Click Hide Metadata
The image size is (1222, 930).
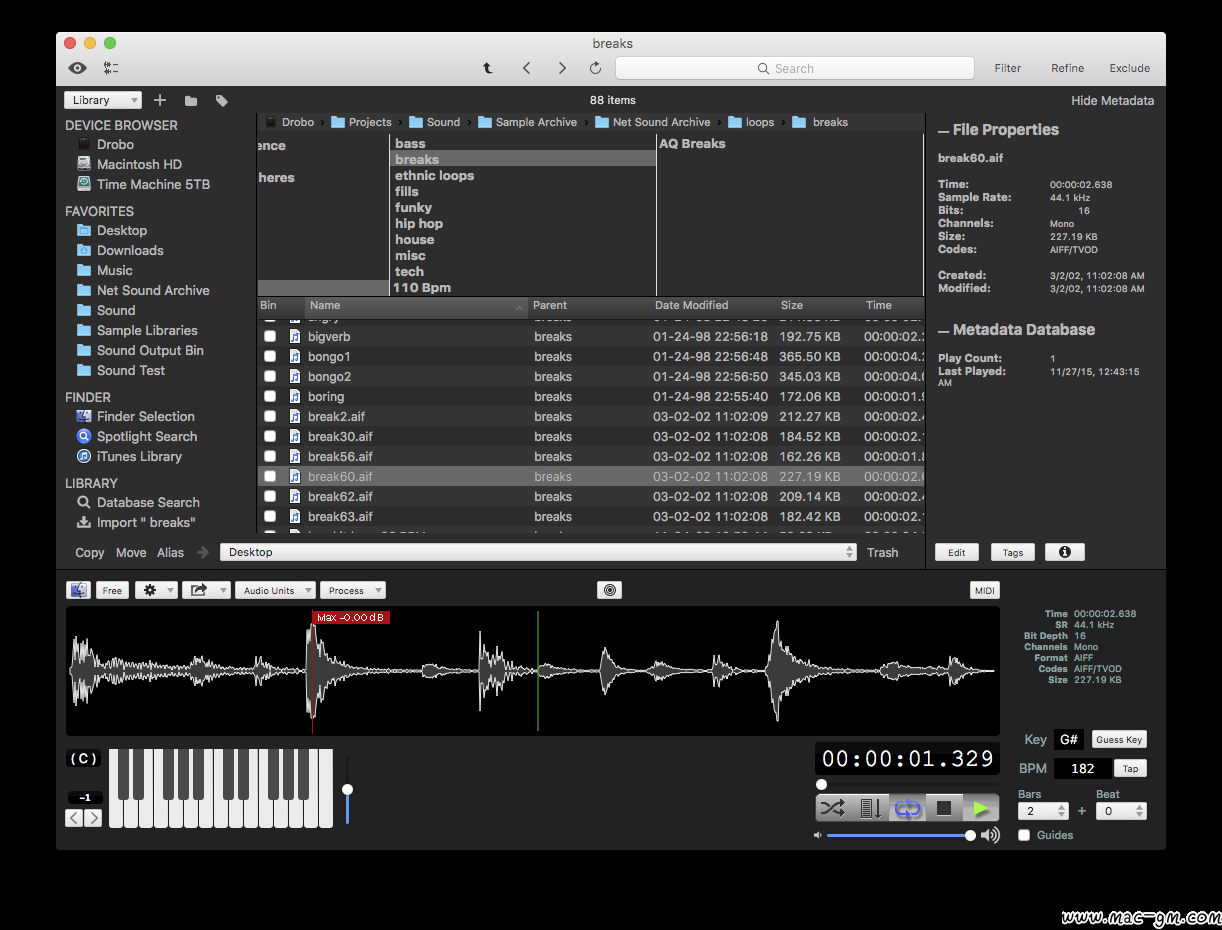click(1112, 100)
